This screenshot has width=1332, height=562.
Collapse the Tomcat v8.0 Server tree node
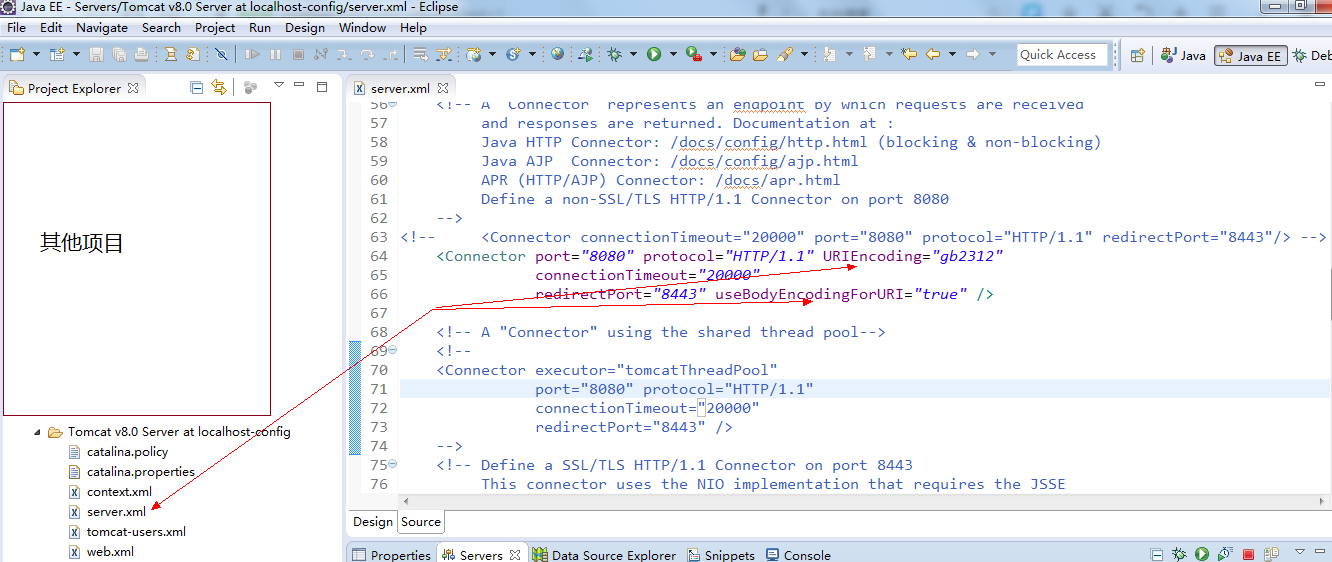pyautogui.click(x=38, y=432)
